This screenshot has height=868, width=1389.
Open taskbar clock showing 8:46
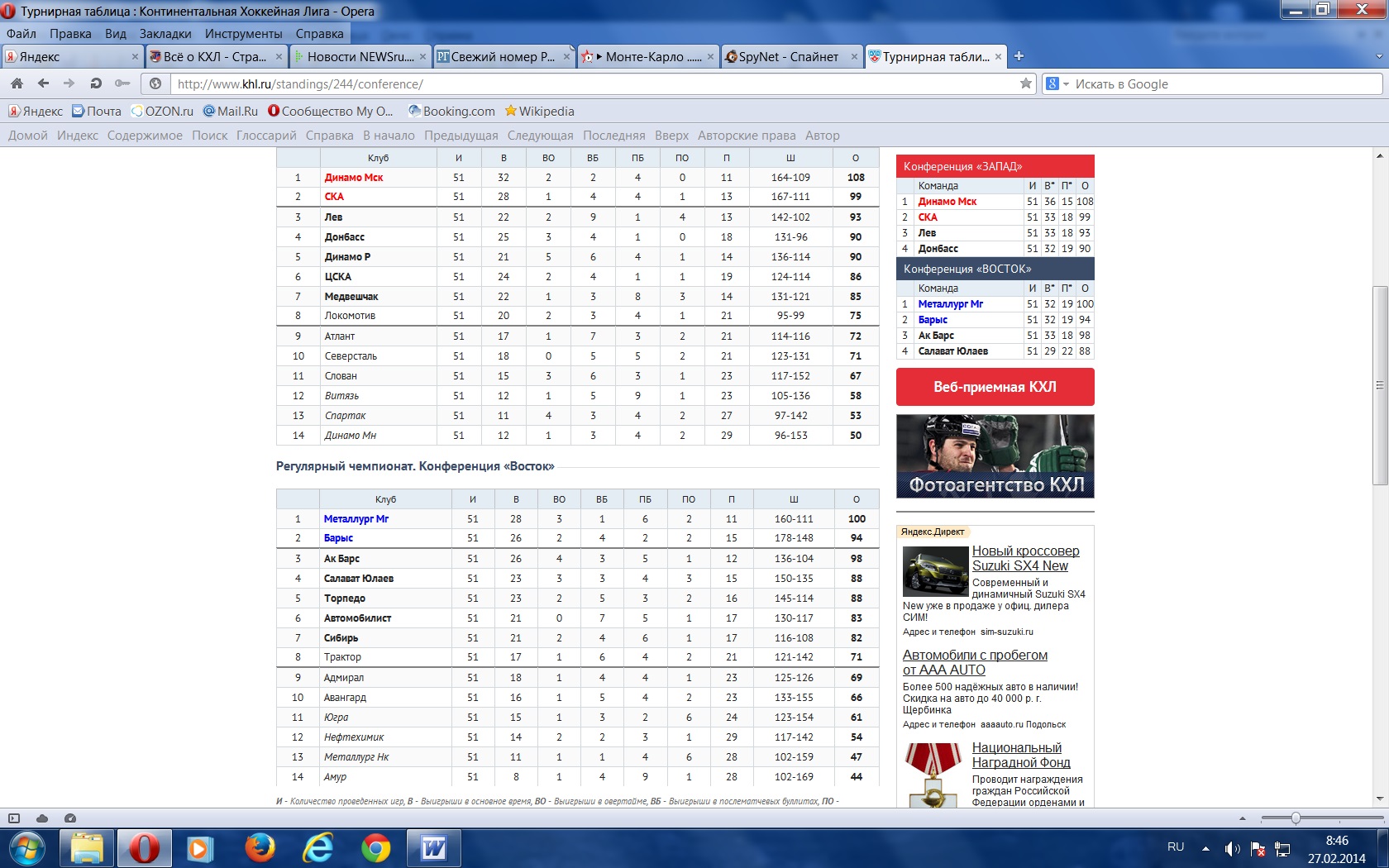[1336, 849]
